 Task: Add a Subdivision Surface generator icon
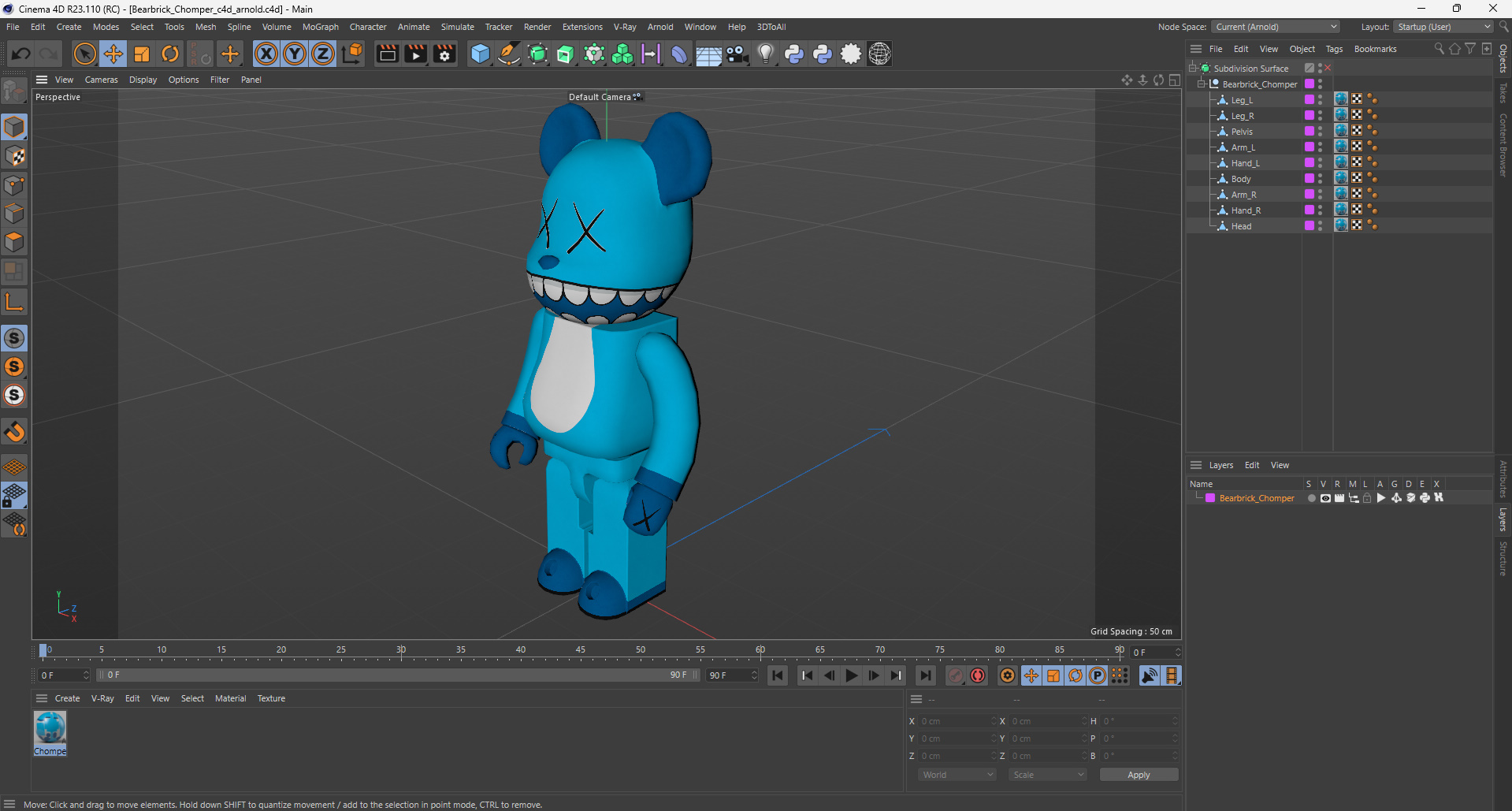point(537,54)
